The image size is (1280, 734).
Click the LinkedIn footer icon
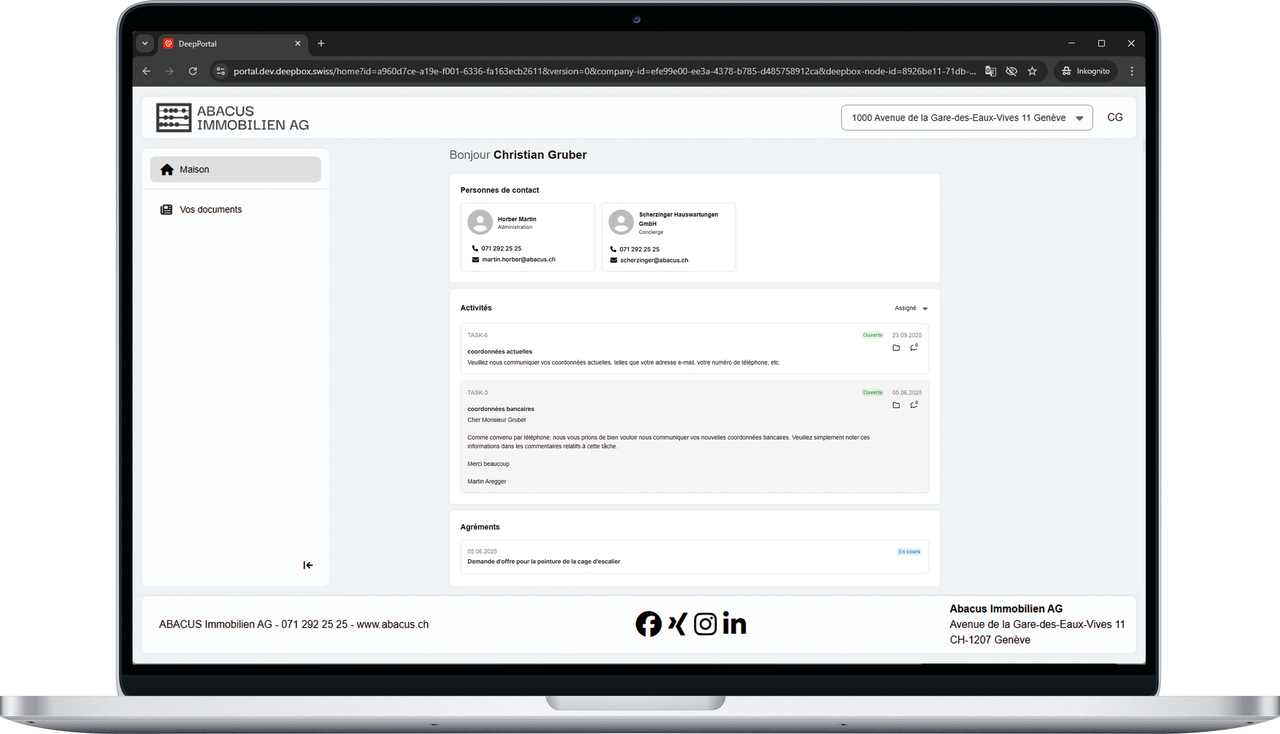[x=734, y=624]
